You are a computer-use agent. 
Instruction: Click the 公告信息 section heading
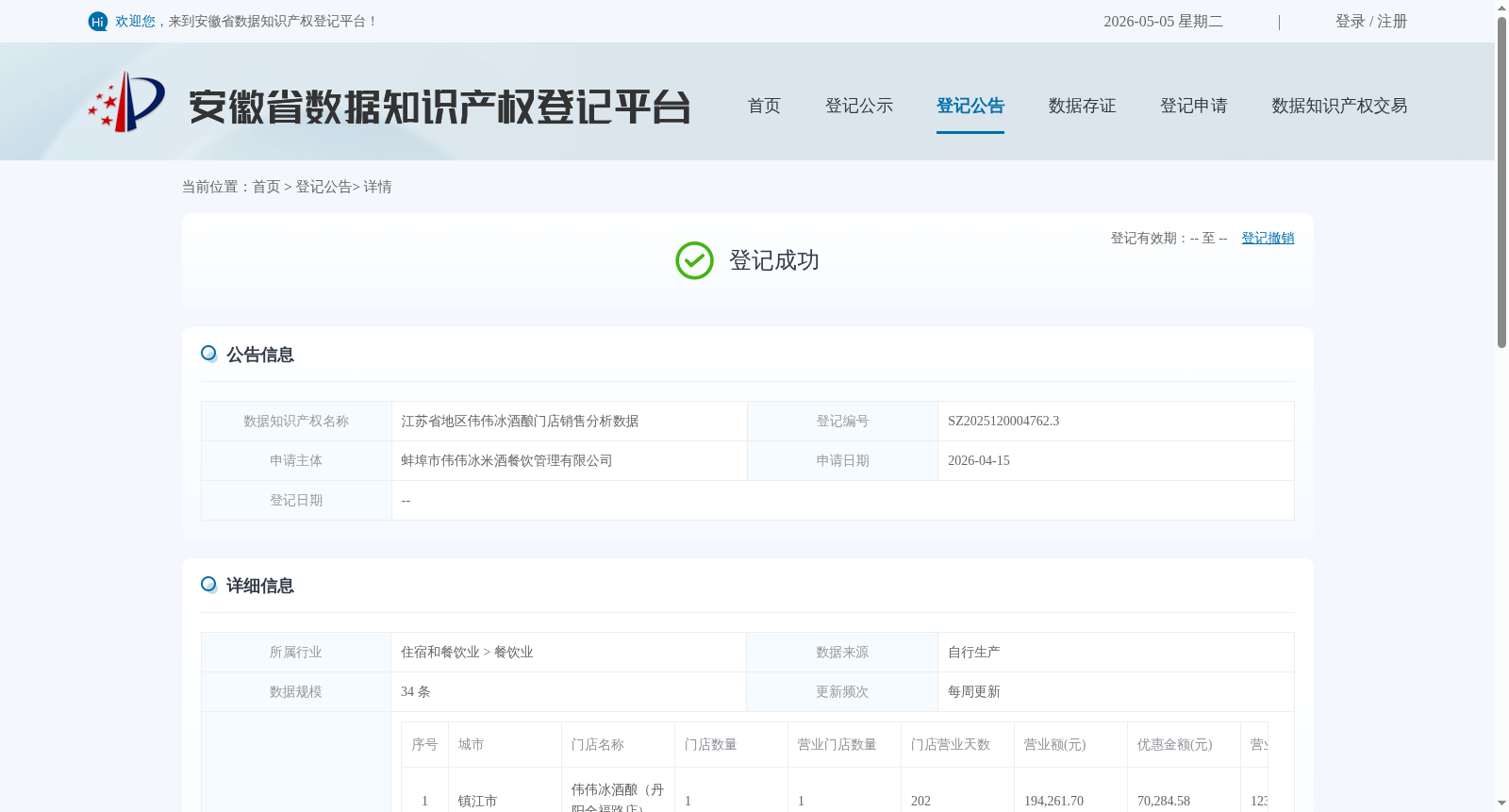260,355
